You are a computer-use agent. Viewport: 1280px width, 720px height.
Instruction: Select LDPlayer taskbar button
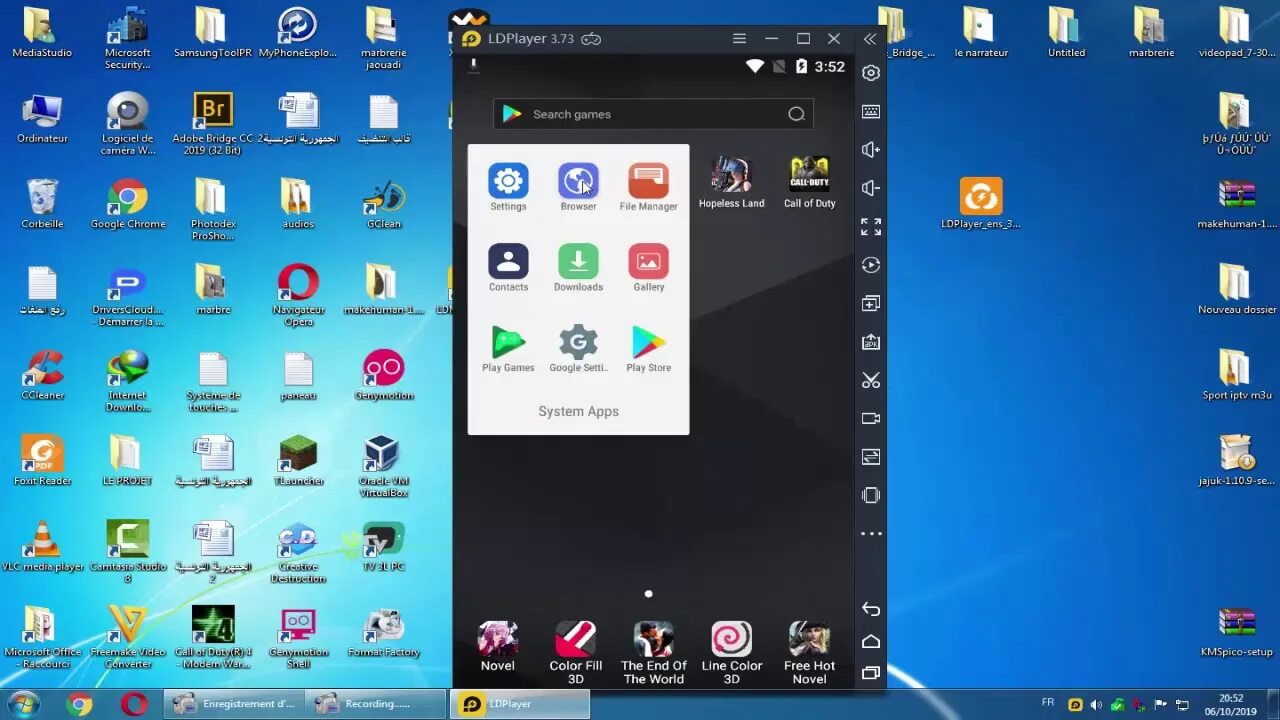coord(519,704)
